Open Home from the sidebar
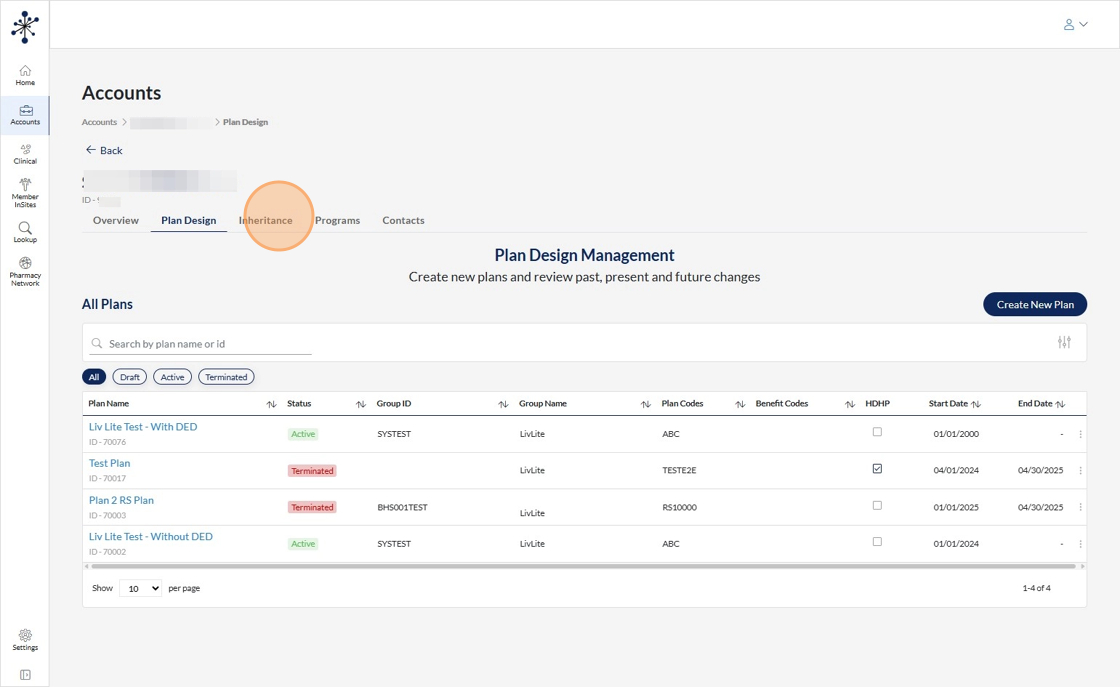1120x687 pixels. [25, 75]
